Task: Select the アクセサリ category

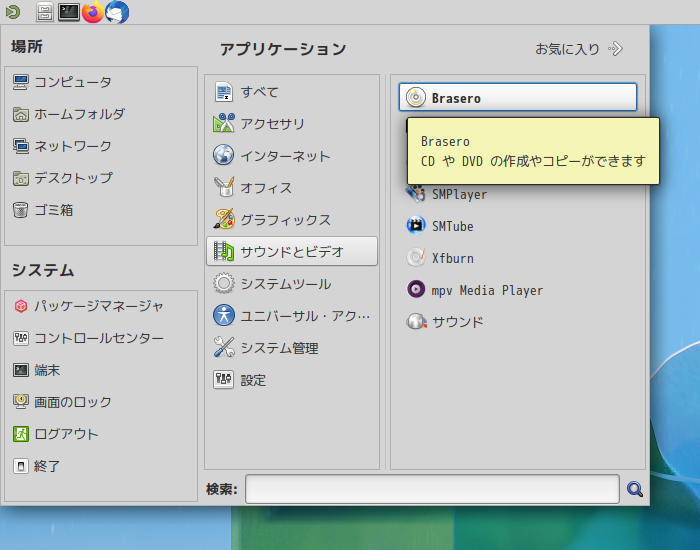Action: coord(292,124)
